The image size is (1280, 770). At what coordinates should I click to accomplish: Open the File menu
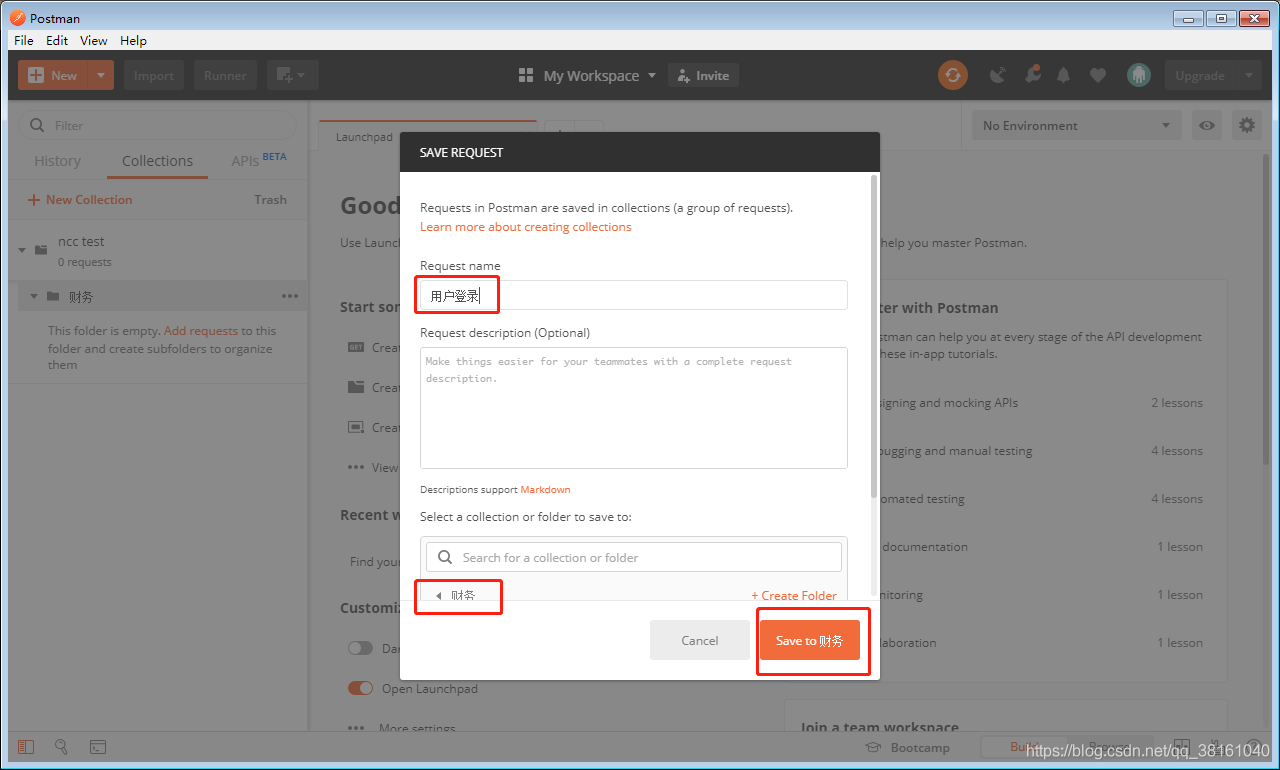point(24,40)
